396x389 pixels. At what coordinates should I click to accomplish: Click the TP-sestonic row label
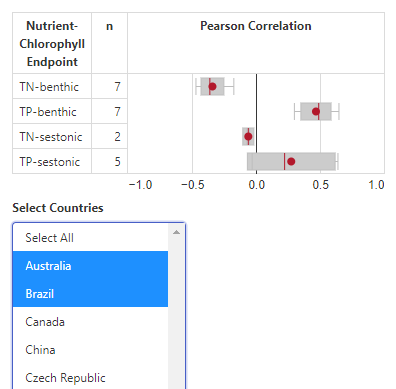click(x=50, y=162)
